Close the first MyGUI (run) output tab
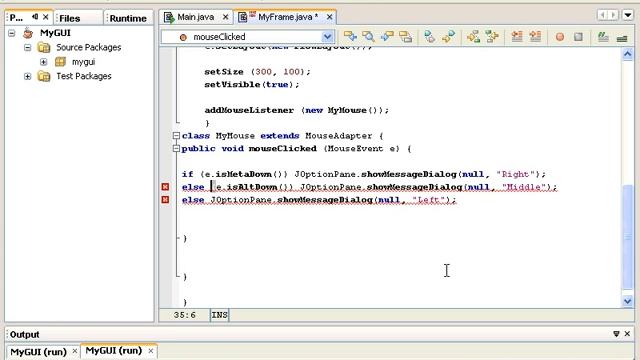 point(75,351)
